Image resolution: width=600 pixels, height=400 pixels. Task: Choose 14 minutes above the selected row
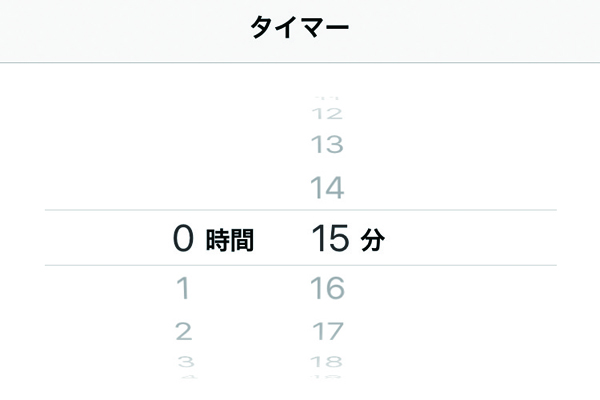pos(327,186)
